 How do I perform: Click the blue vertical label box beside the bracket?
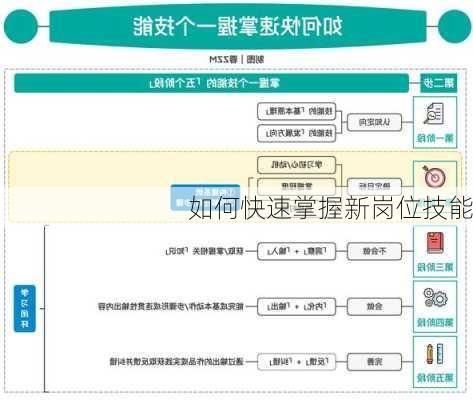click(25, 309)
